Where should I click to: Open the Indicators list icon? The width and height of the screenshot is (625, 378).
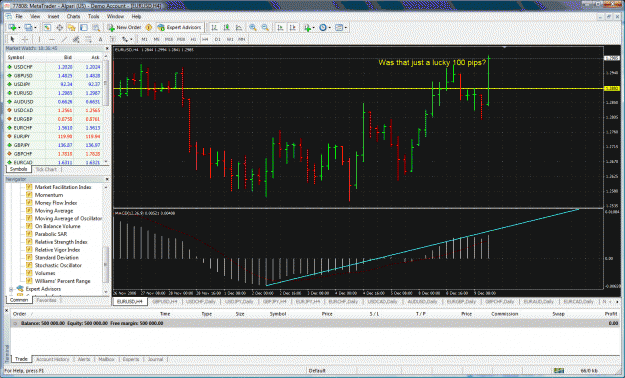(x=307, y=28)
